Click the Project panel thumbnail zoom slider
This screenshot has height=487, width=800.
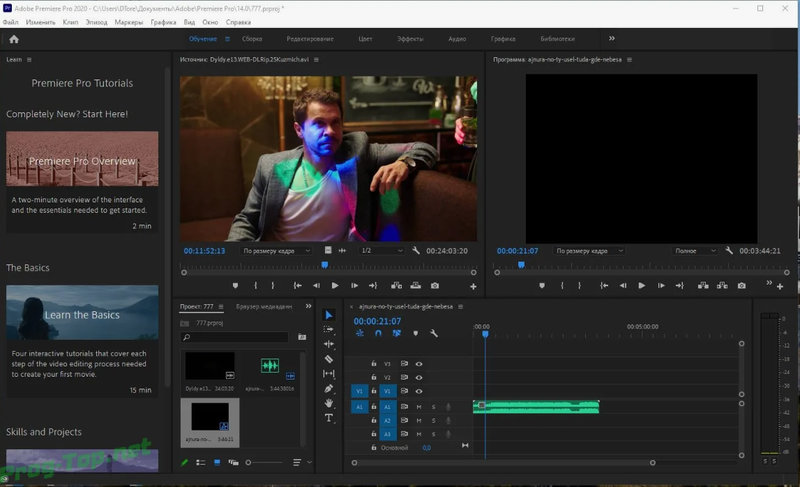264,463
